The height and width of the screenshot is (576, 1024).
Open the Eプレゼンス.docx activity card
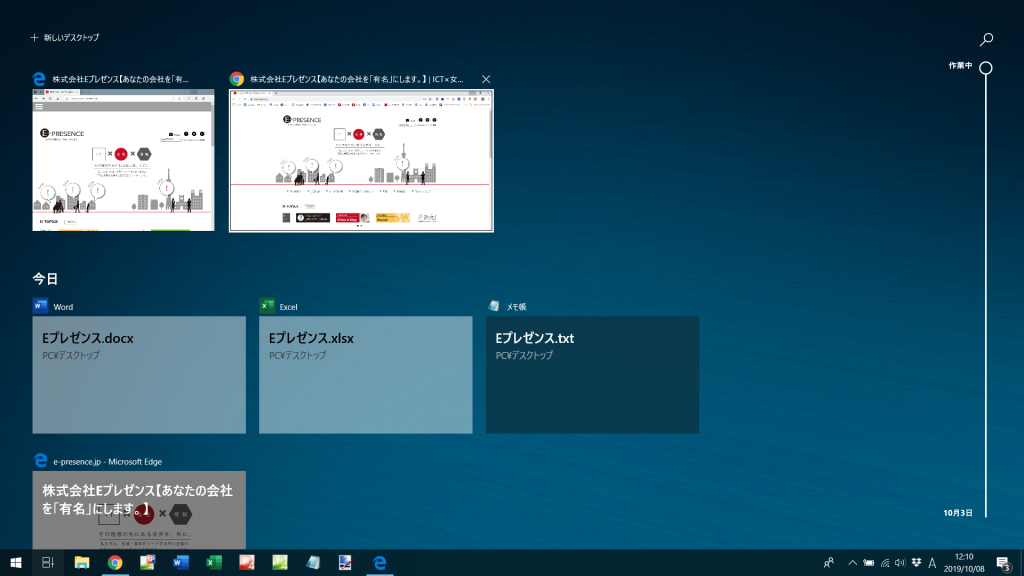coord(139,375)
